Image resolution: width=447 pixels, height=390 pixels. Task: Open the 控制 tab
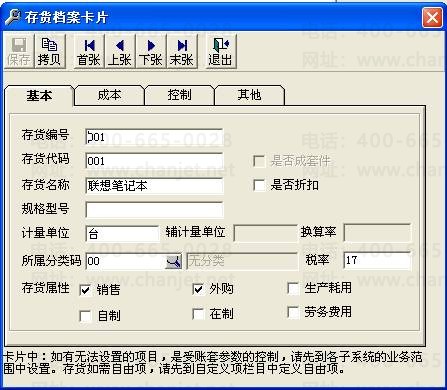click(x=179, y=95)
